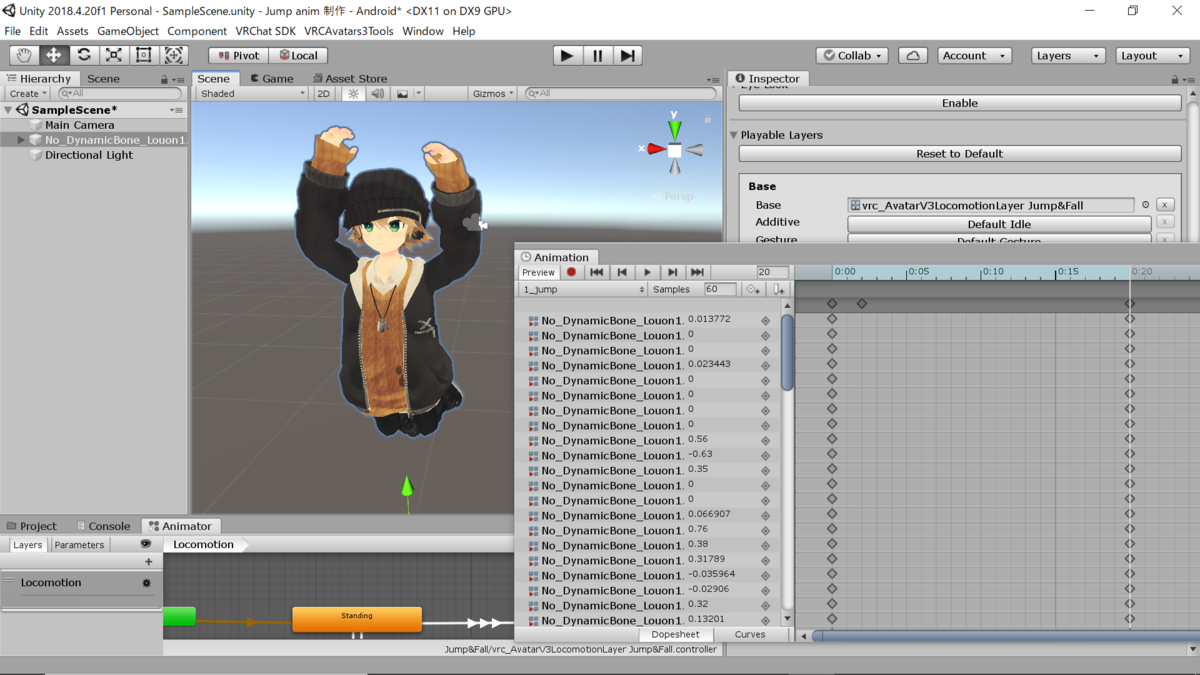Image resolution: width=1200 pixels, height=675 pixels.
Task: Click the red X axis gizmo cone
Action: [x=656, y=149]
